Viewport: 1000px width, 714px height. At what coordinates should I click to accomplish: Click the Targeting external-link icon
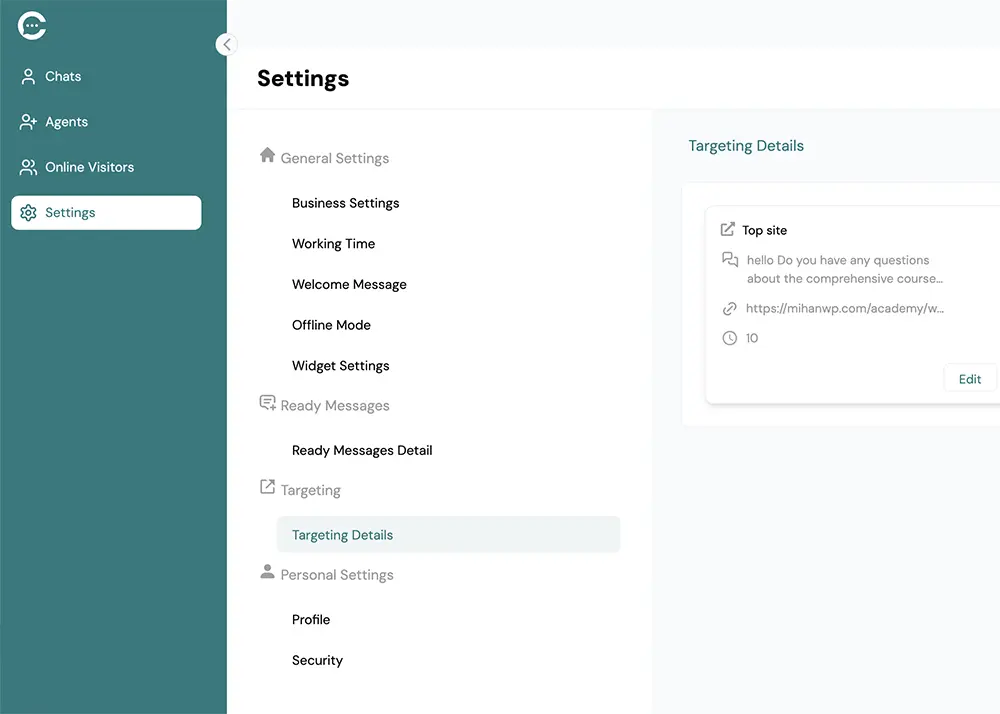(x=267, y=487)
